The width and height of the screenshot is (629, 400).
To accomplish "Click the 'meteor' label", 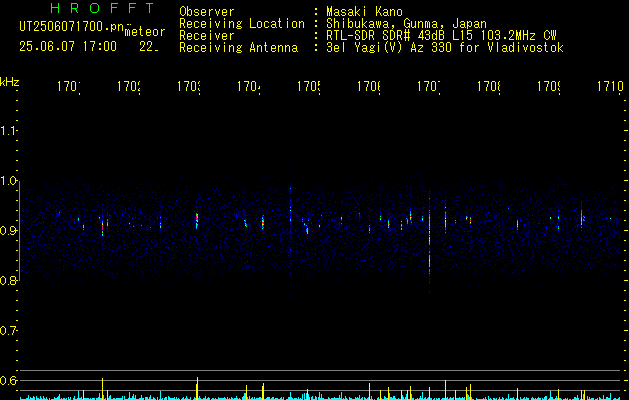I will 145,32.
